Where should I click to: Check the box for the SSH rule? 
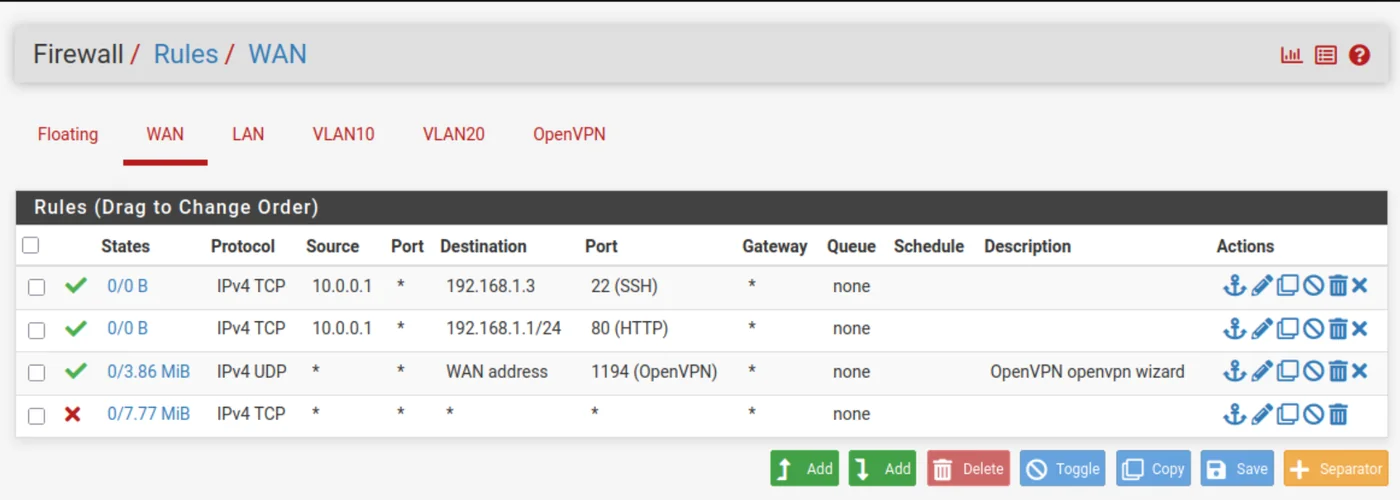36,287
